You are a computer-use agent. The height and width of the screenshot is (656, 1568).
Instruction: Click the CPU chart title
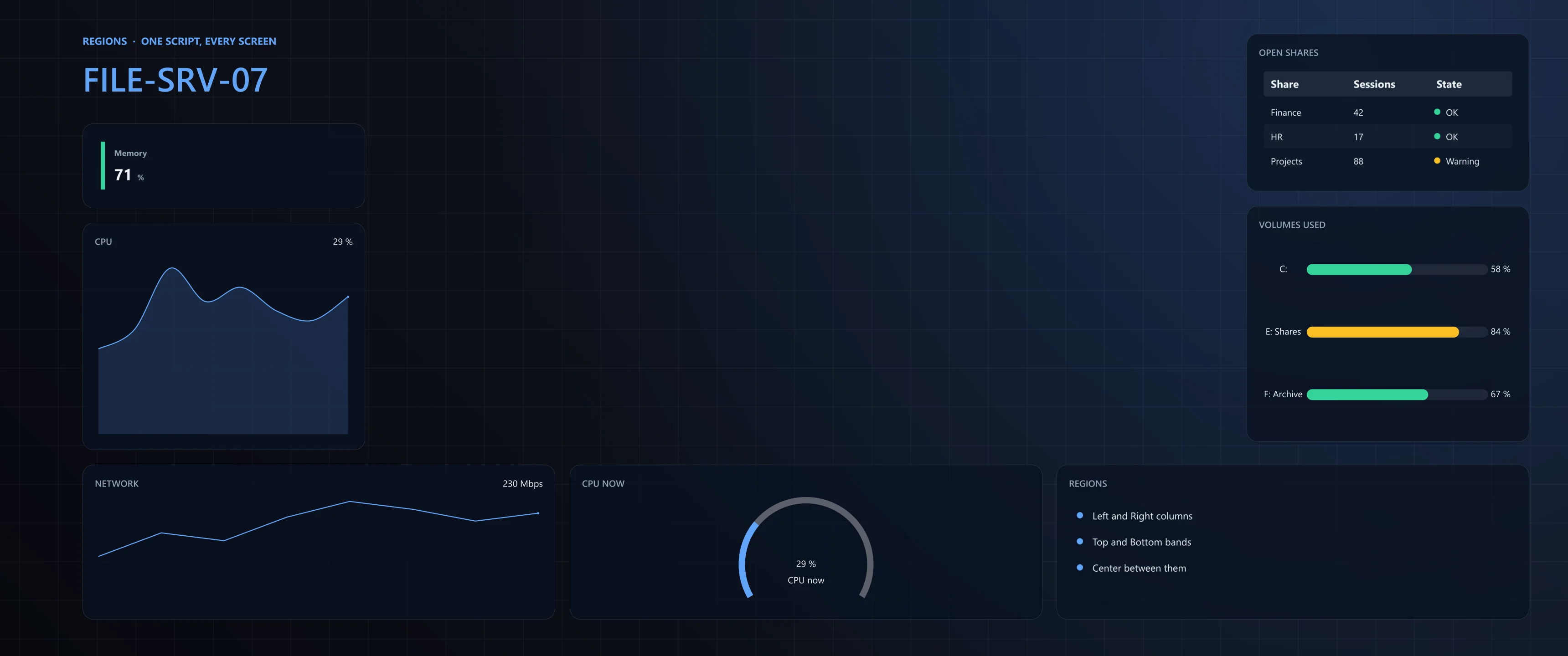pos(103,241)
